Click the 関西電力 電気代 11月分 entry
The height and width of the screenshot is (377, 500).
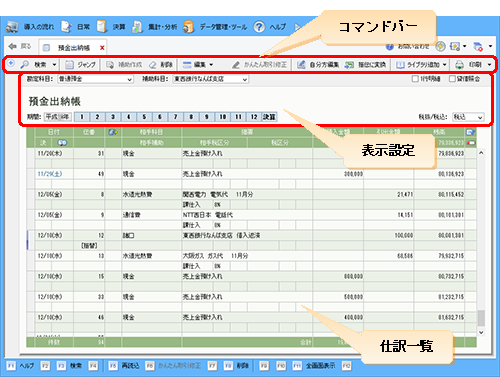[218, 194]
